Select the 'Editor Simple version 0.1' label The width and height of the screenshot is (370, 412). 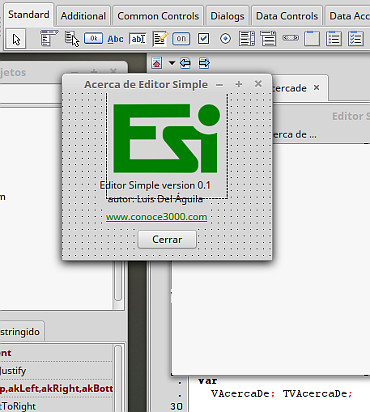[155, 185]
